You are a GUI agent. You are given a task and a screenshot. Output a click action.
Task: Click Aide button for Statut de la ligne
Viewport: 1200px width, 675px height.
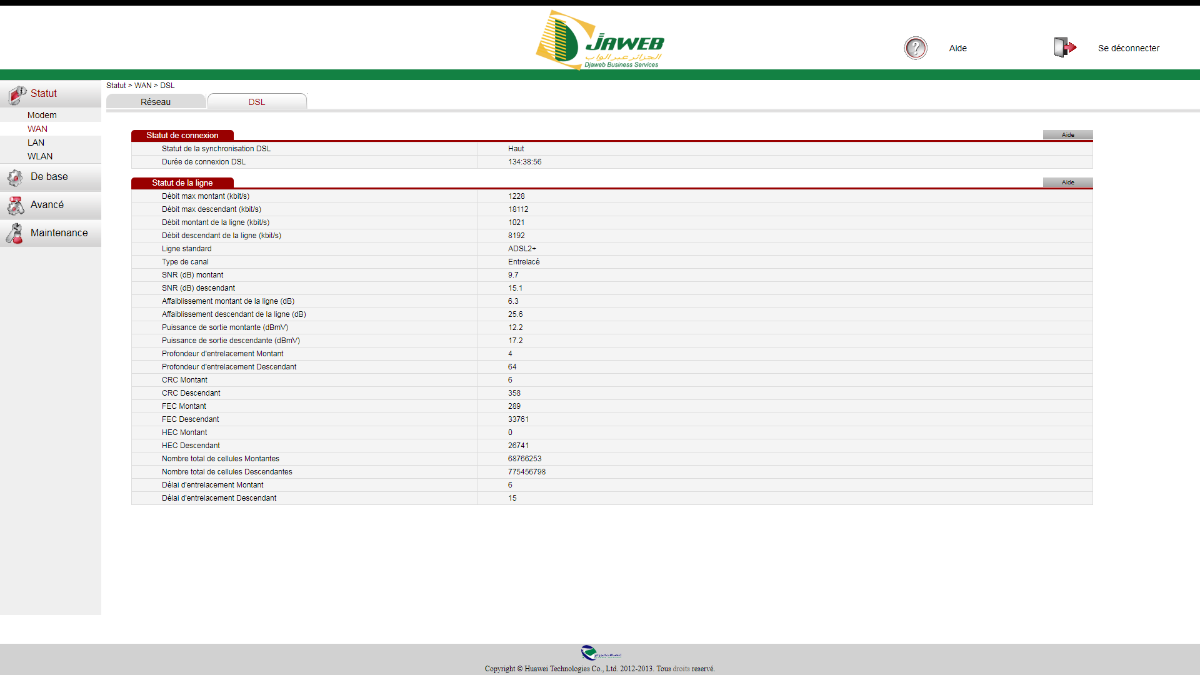pyautogui.click(x=1067, y=183)
